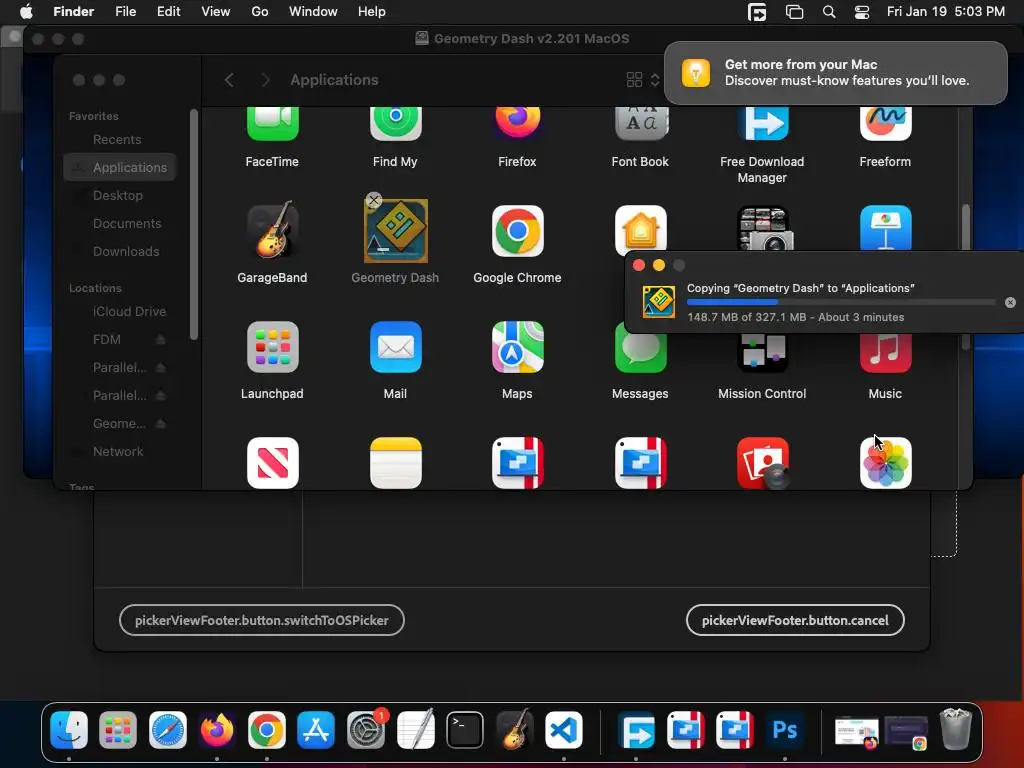Click the copy progress bar
Screen dimensions: 1024x768
841,302
